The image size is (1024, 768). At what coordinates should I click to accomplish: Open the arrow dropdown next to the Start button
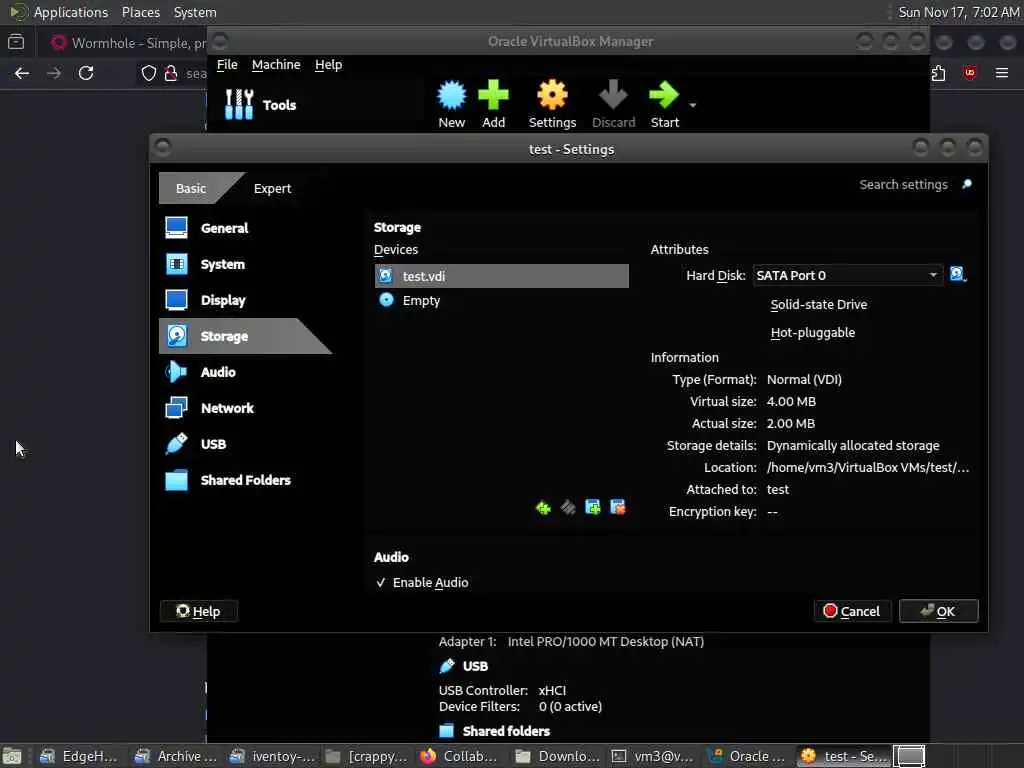click(692, 105)
